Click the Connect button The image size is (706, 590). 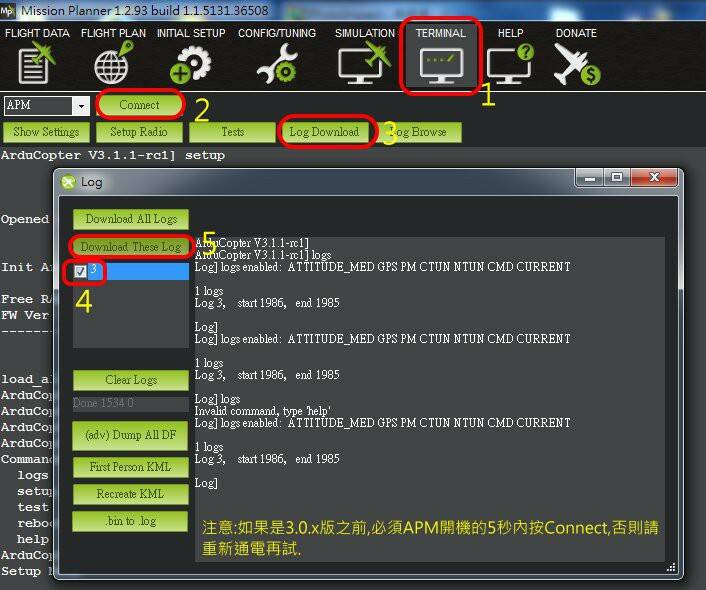click(140, 104)
